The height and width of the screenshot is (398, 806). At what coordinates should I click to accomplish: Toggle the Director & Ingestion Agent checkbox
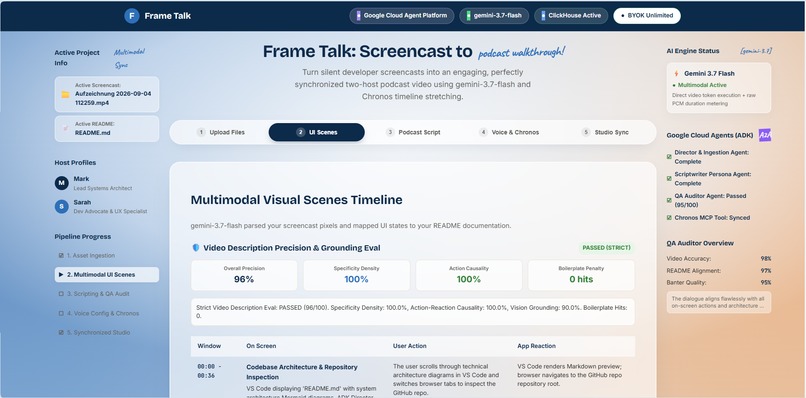click(x=669, y=157)
